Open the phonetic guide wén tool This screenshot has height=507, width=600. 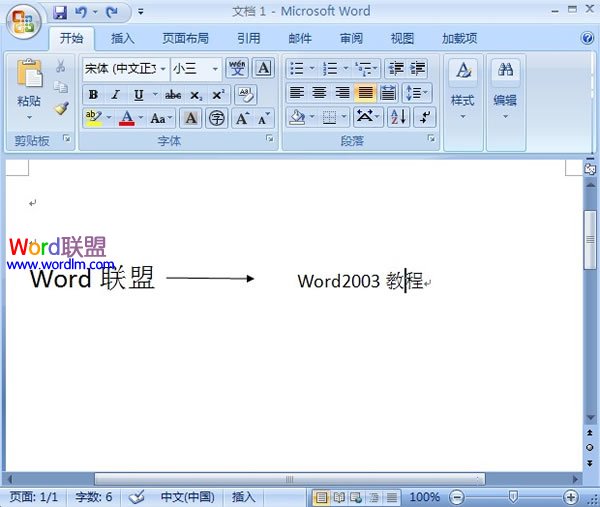(237, 68)
